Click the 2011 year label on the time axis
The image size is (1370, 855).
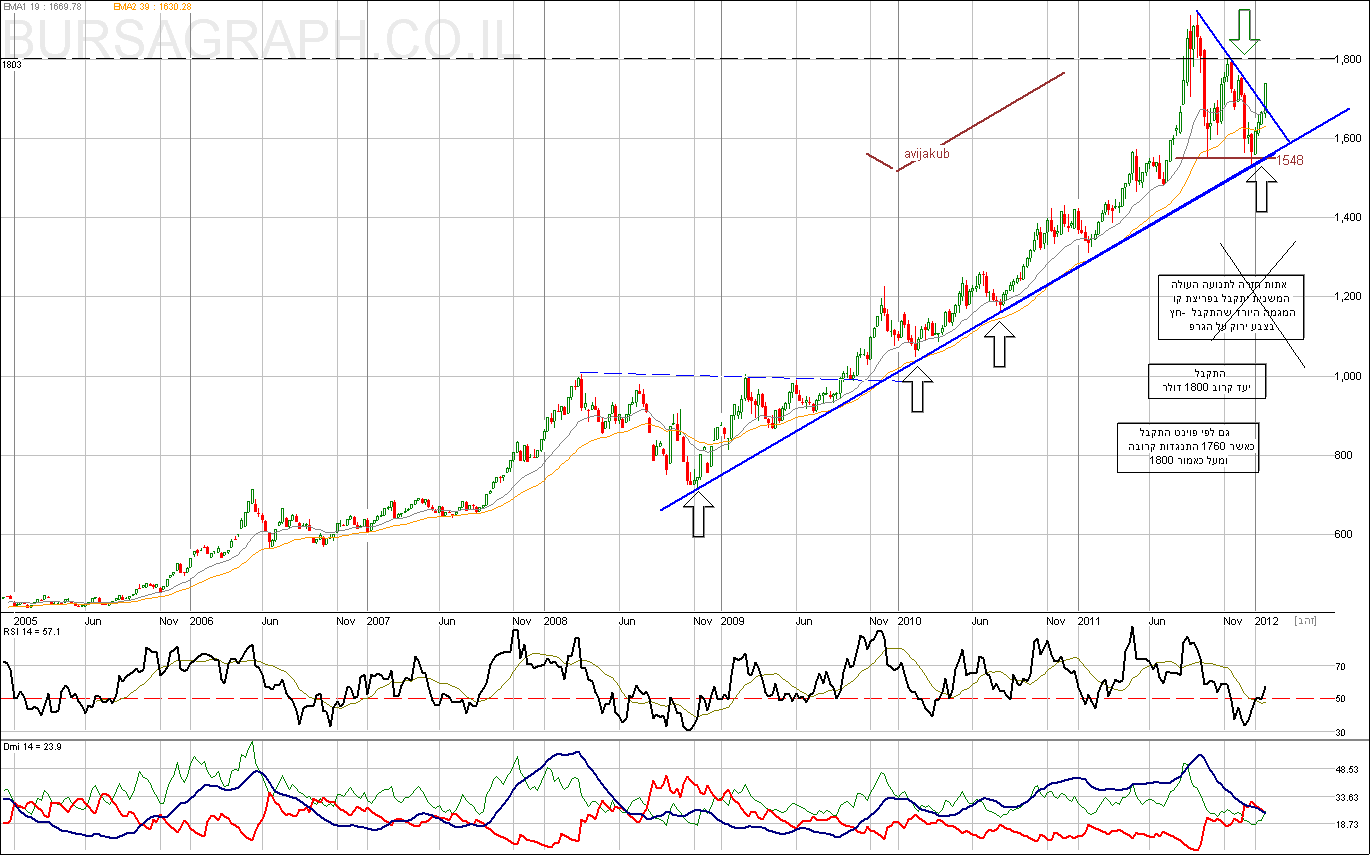1090,621
